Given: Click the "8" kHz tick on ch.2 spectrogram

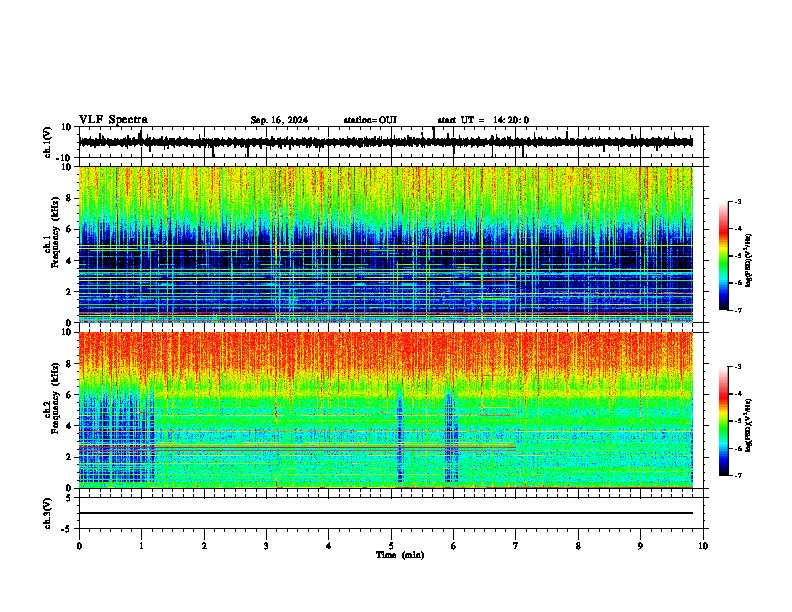Looking at the screenshot, I should 69,364.
